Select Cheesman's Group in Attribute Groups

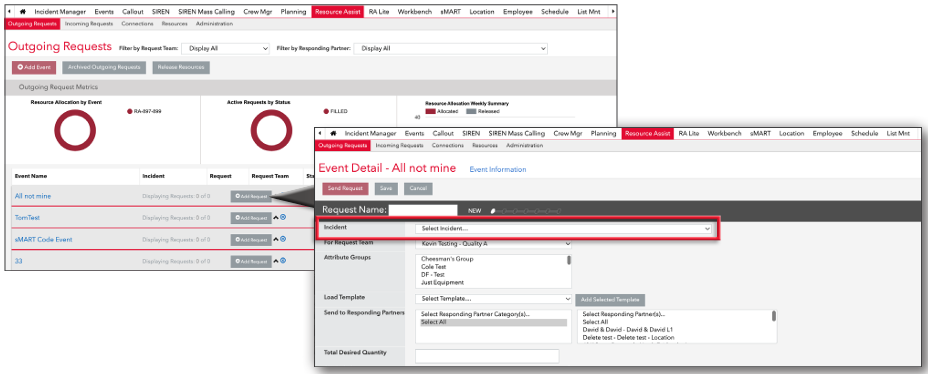[447, 259]
